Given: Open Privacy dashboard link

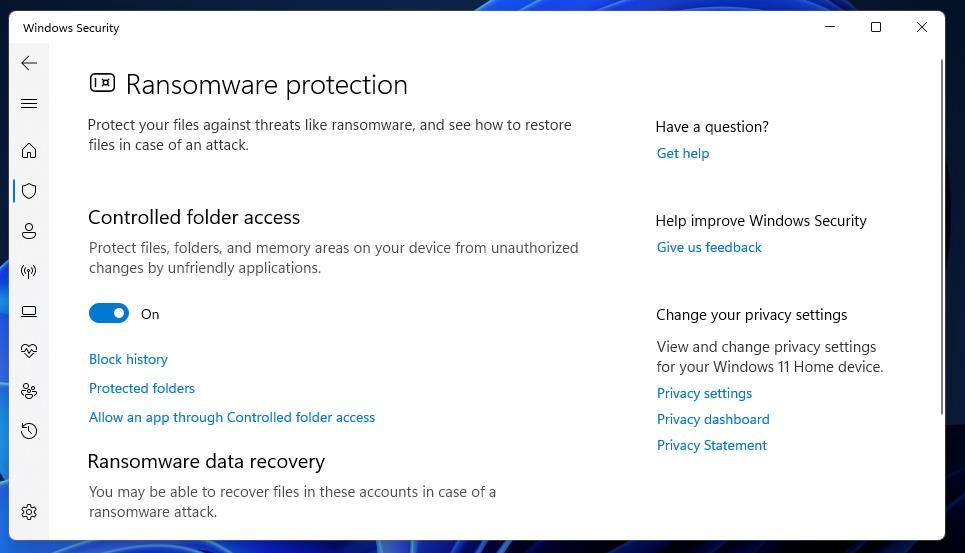Looking at the screenshot, I should [713, 419].
